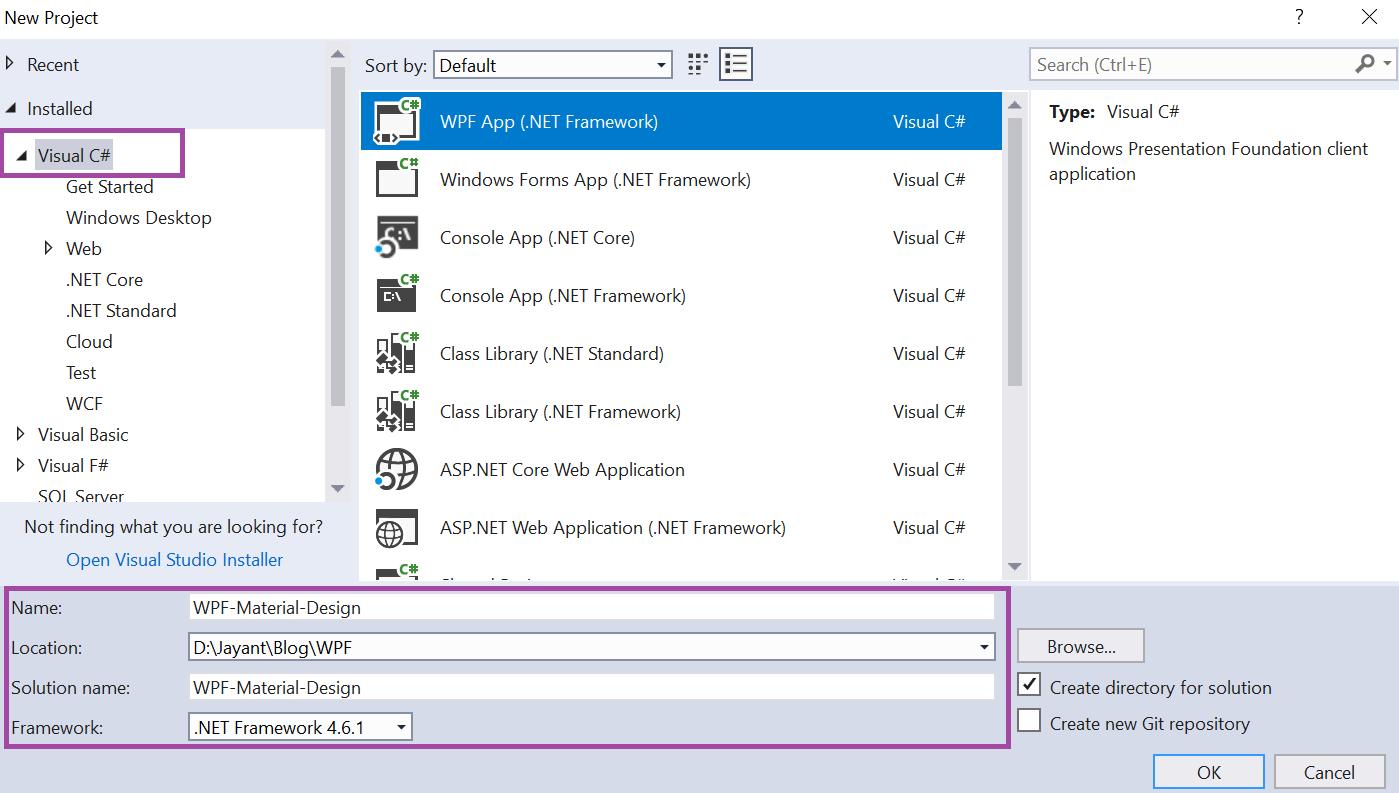Collapse the Visual C# node arrow
Viewport: 1399px width, 793px height.
21,156
